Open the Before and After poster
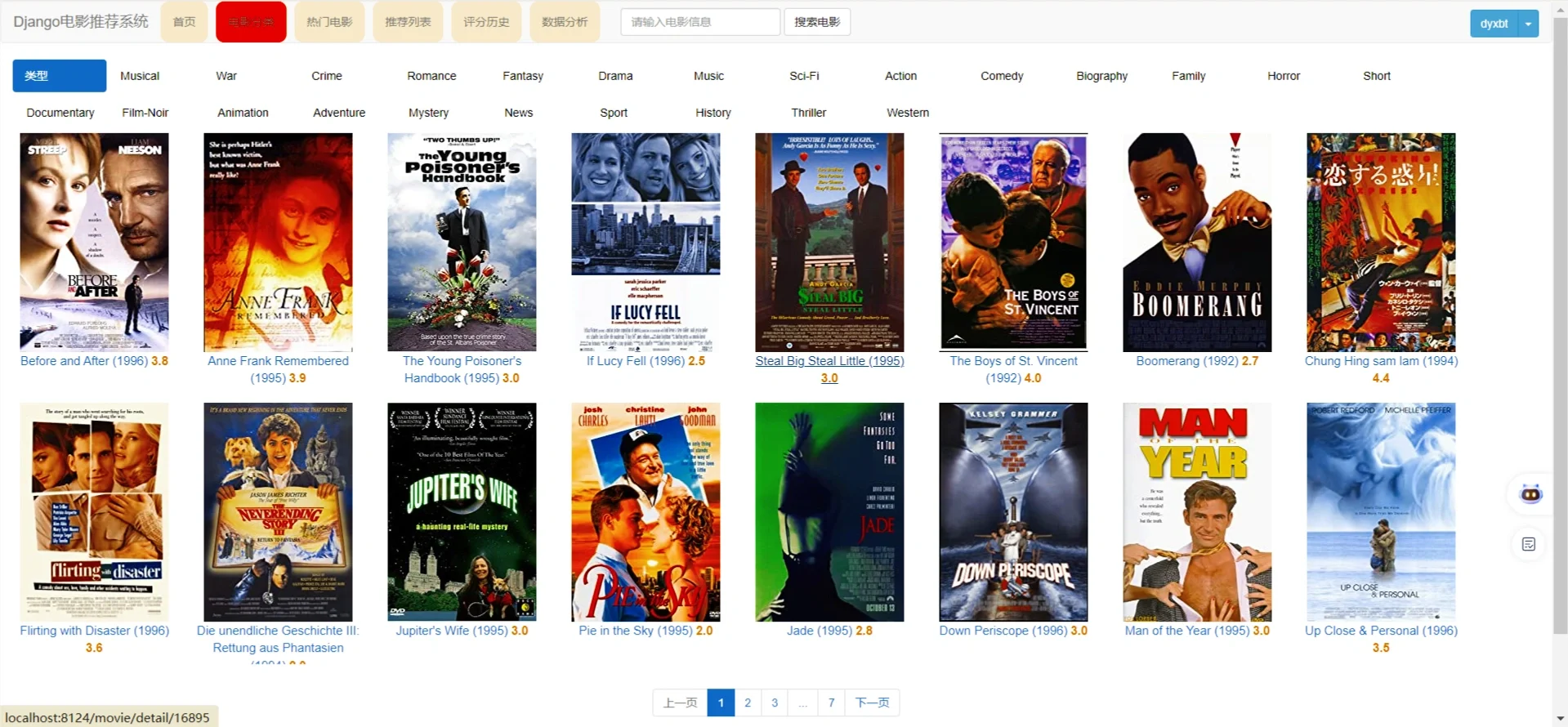 point(94,243)
